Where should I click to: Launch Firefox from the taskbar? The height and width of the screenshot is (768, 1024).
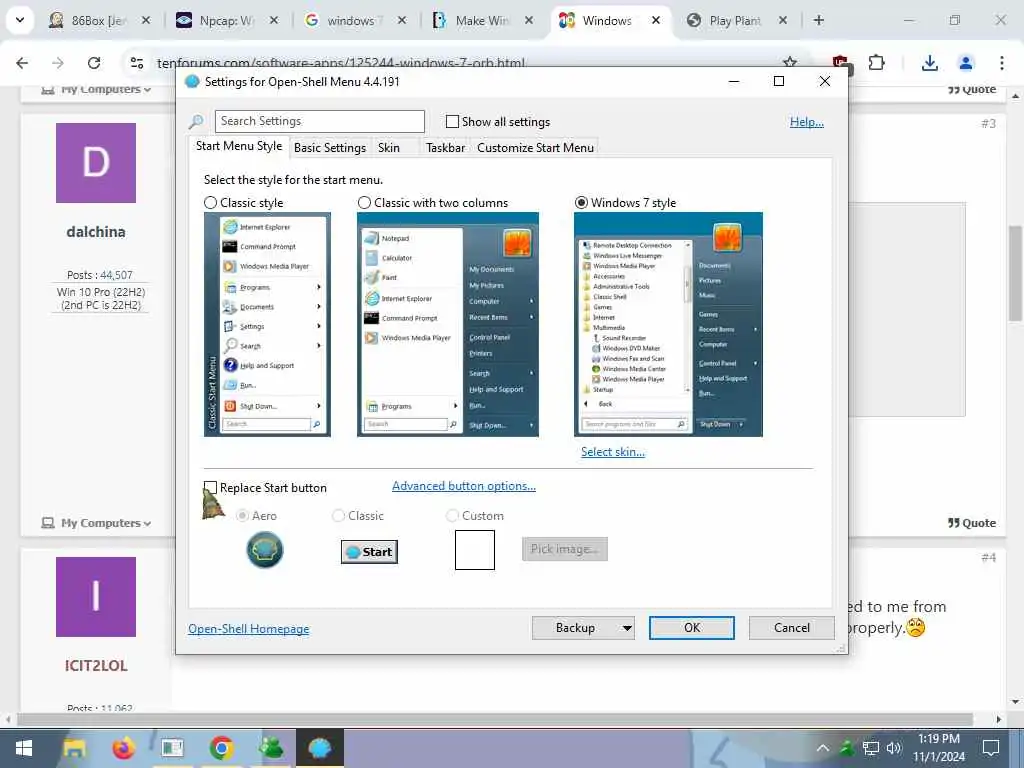click(x=123, y=748)
